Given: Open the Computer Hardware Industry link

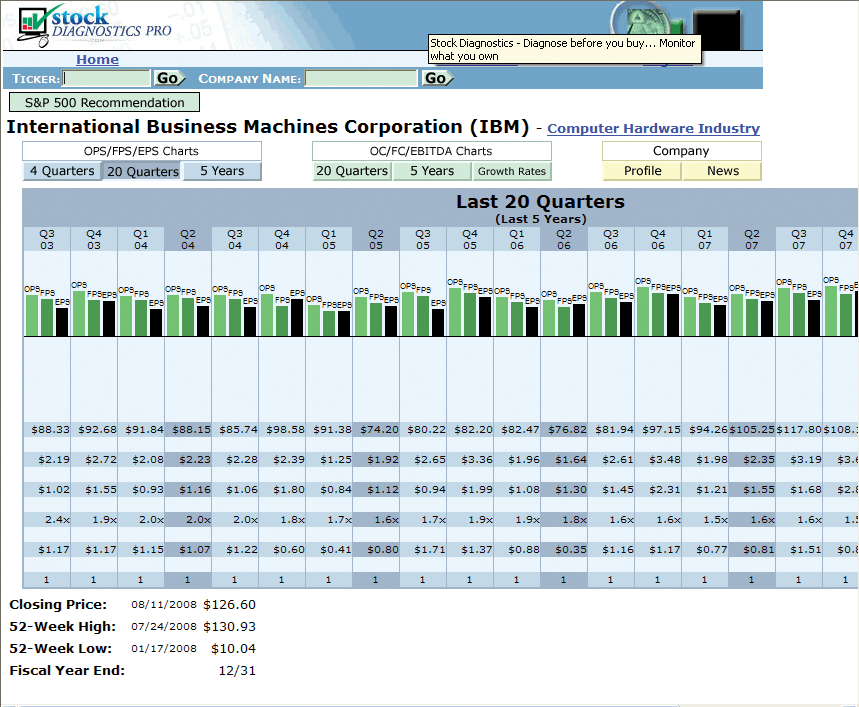Looking at the screenshot, I should point(653,129).
